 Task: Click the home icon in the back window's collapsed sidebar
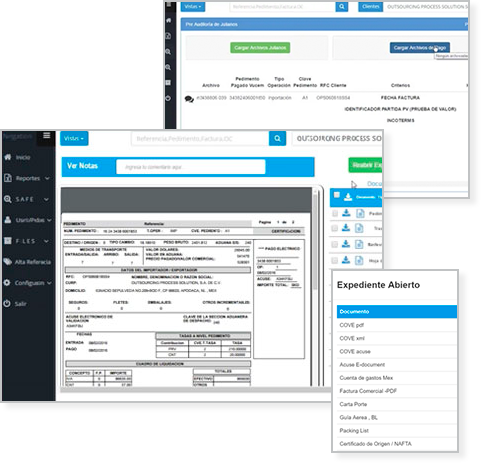tap(169, 20)
